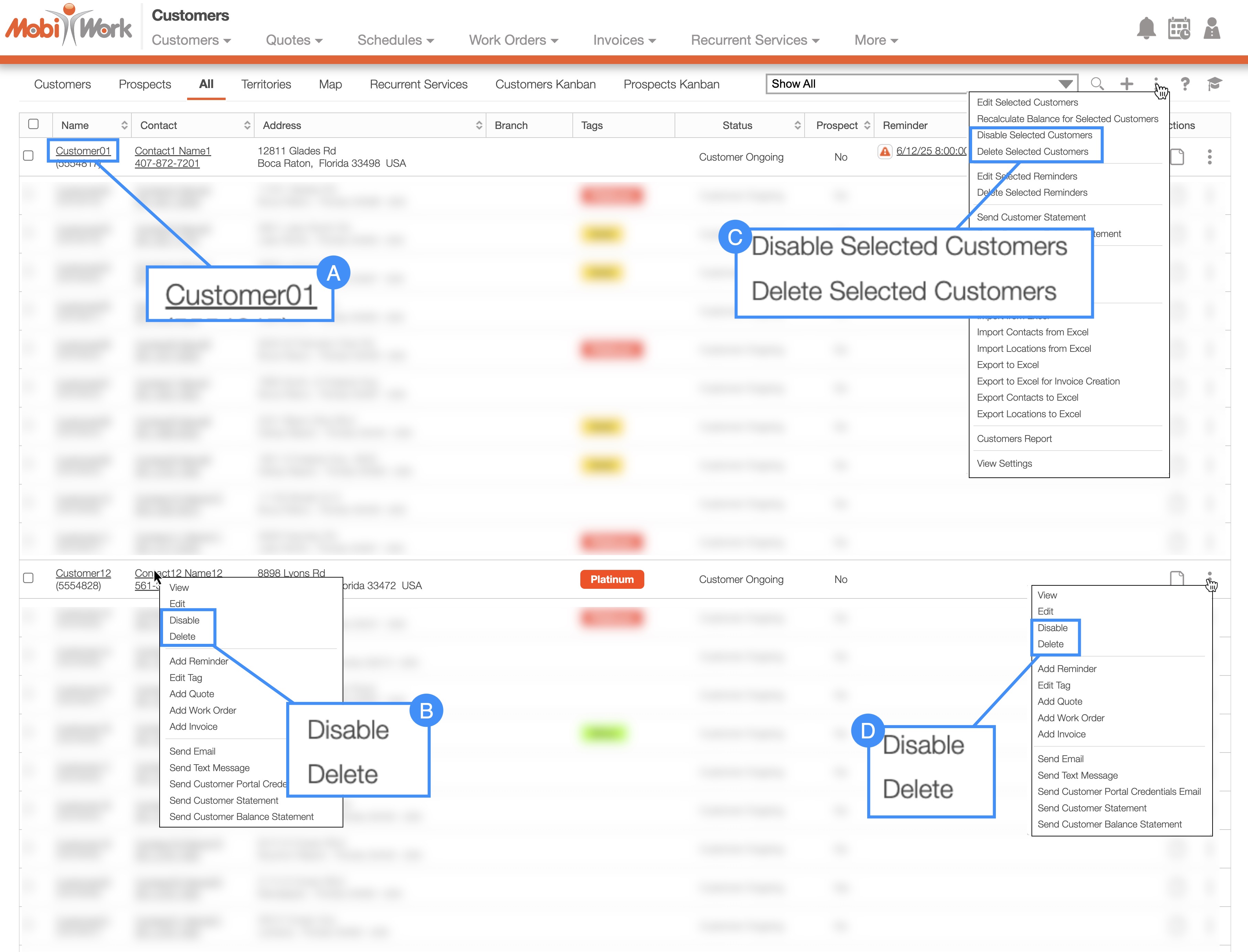1248x952 pixels.
Task: Select Export to Excel menu item
Action: pos(1007,365)
